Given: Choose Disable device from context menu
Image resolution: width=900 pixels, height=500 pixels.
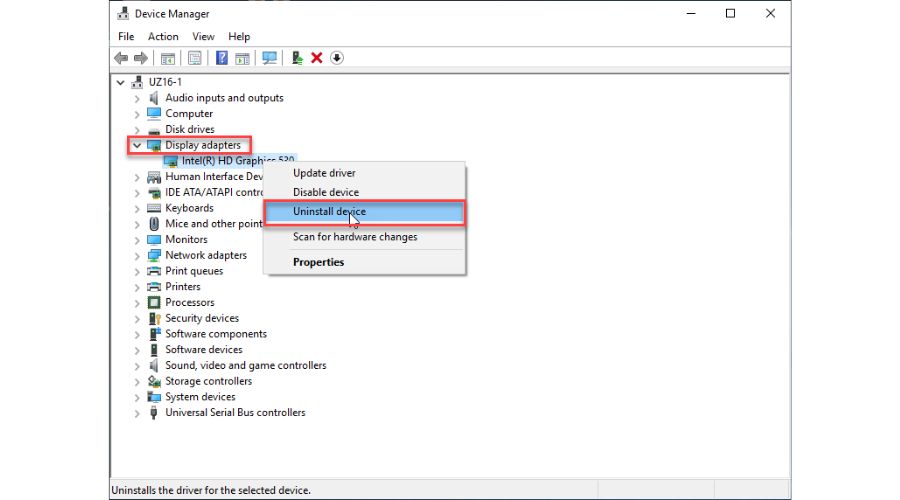Looking at the screenshot, I should click(x=364, y=192).
